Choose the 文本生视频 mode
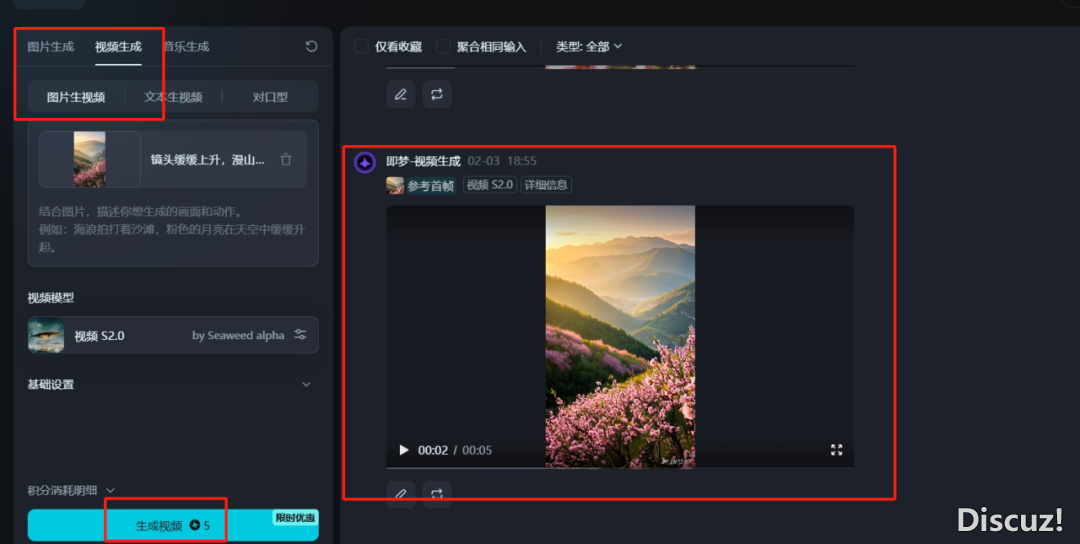 [x=173, y=97]
